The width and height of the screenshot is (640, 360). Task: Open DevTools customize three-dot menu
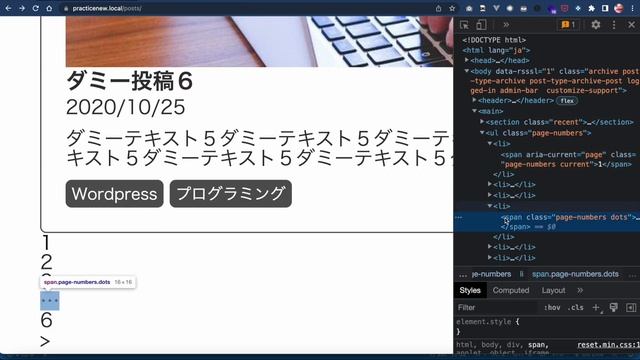tap(614, 25)
